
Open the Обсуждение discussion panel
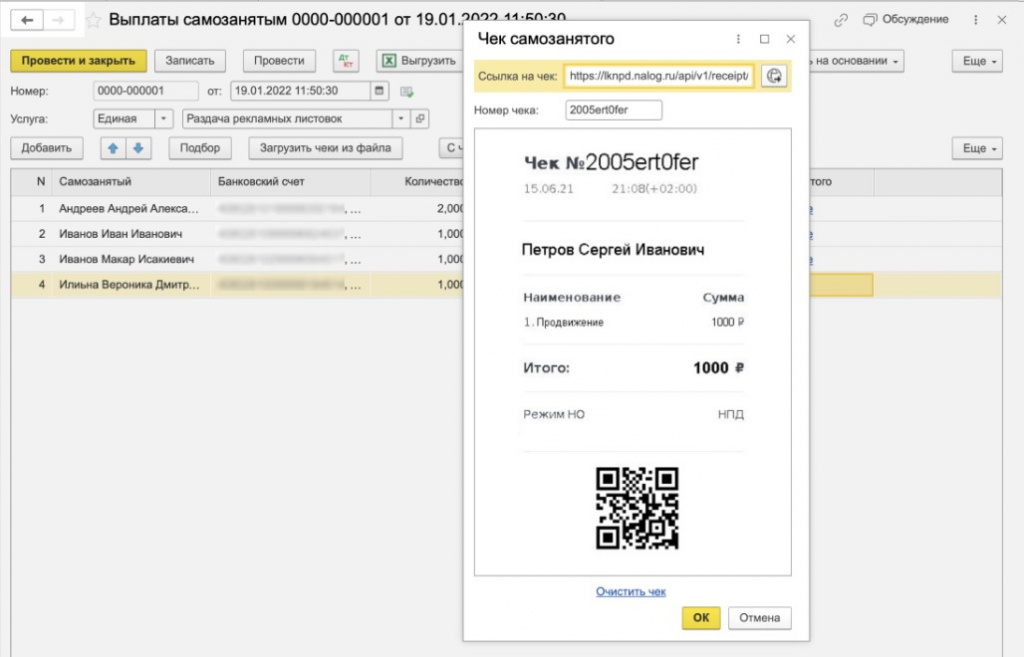click(906, 20)
